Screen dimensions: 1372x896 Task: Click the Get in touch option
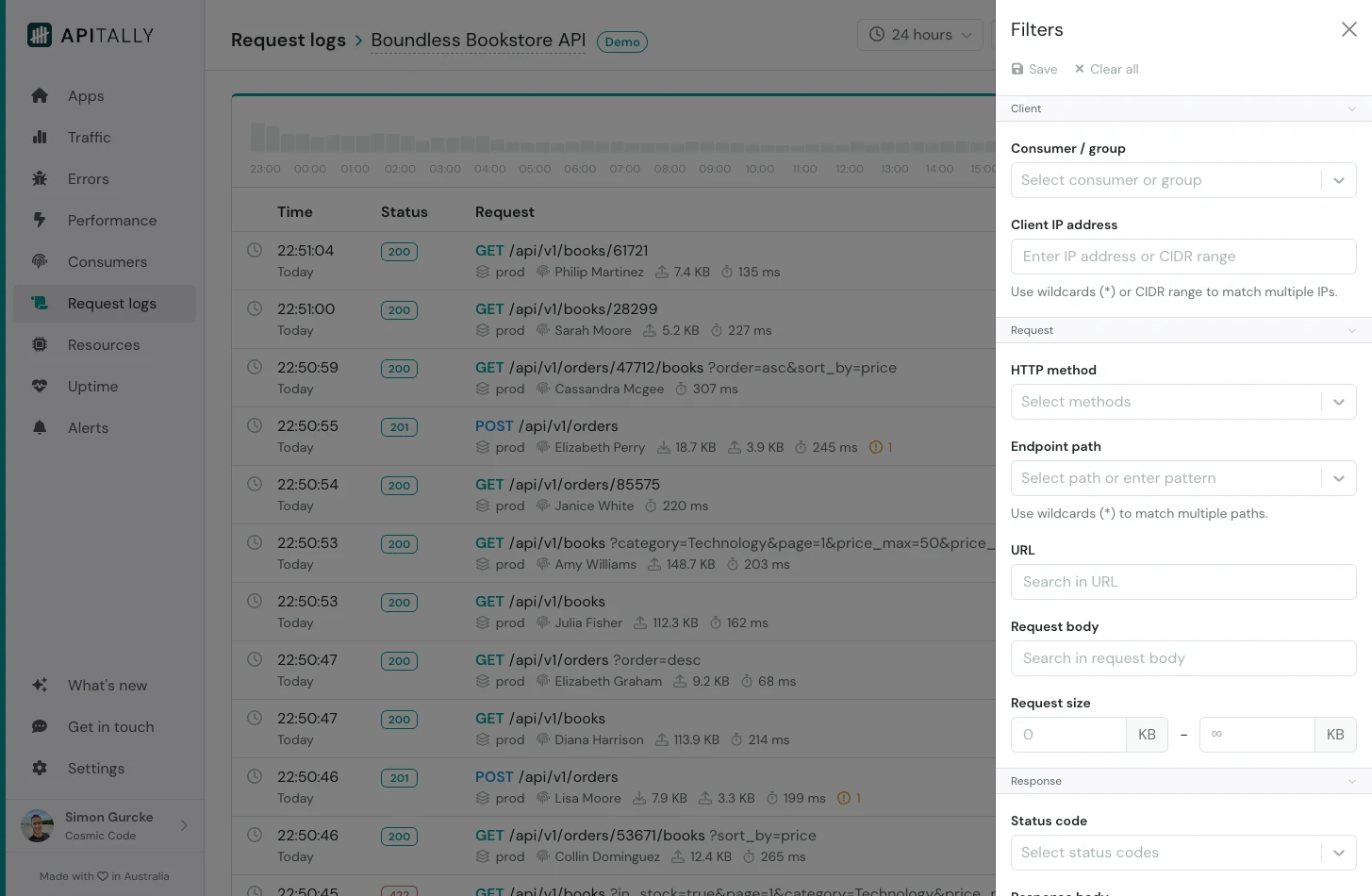pyautogui.click(x=110, y=726)
